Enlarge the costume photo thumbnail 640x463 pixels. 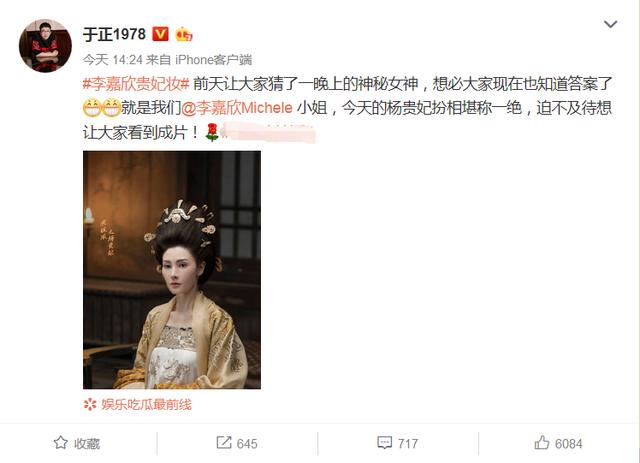(172, 269)
